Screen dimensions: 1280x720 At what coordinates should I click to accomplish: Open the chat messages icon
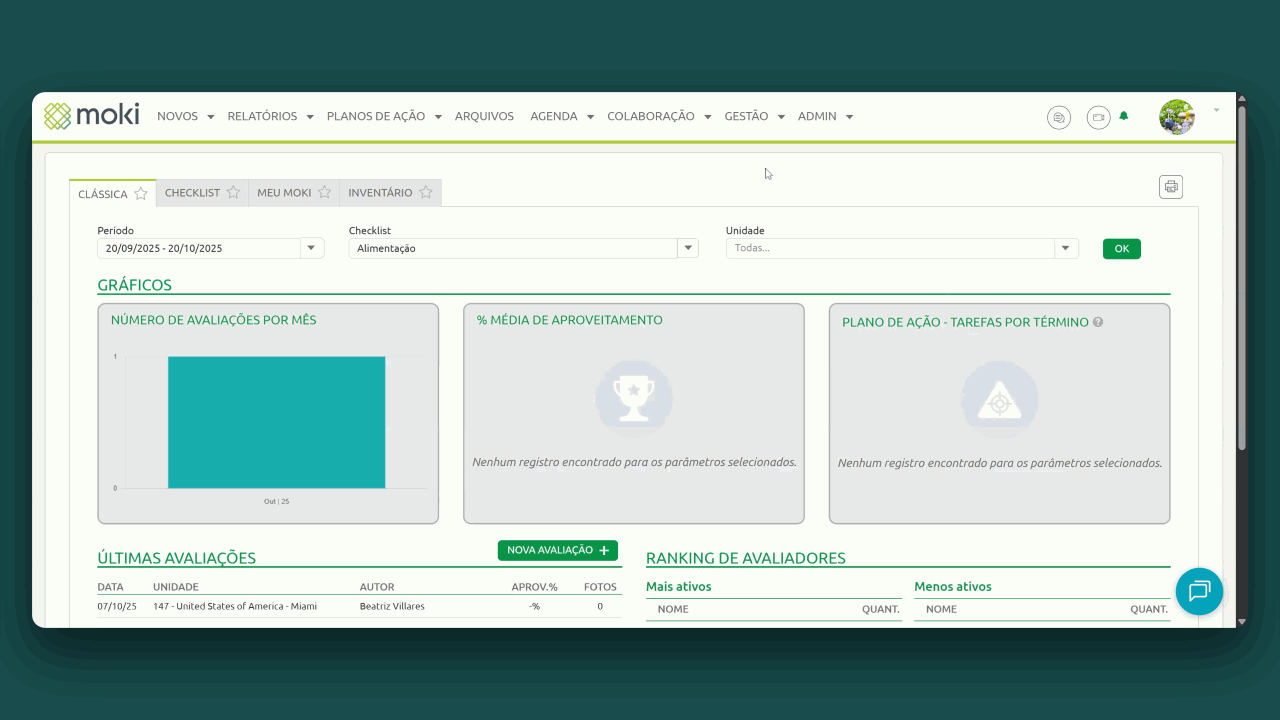1058,117
